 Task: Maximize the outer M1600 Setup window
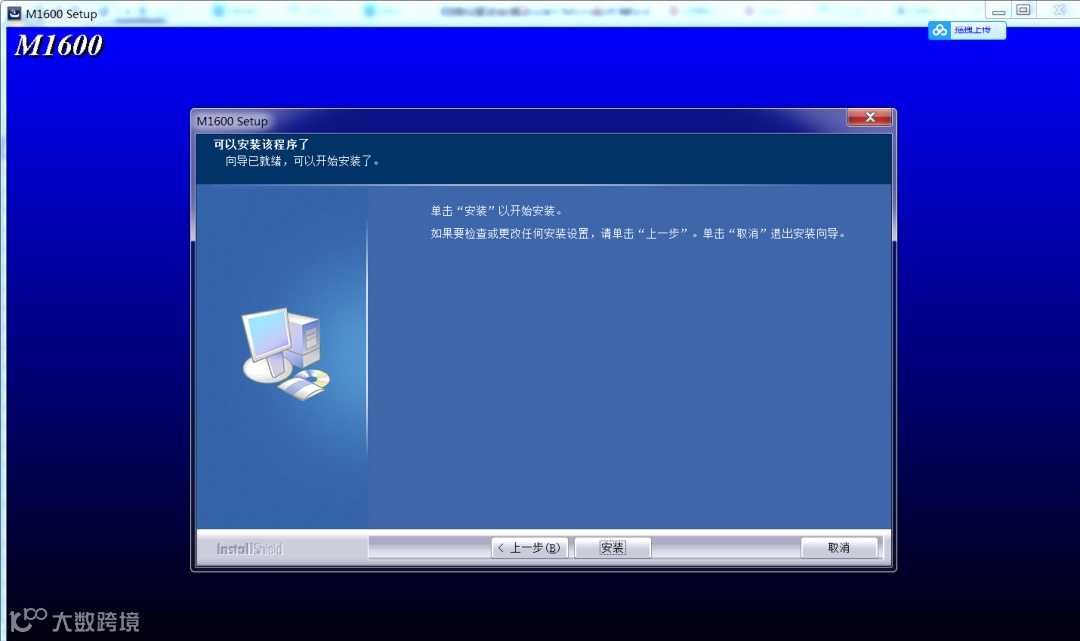click(1024, 10)
